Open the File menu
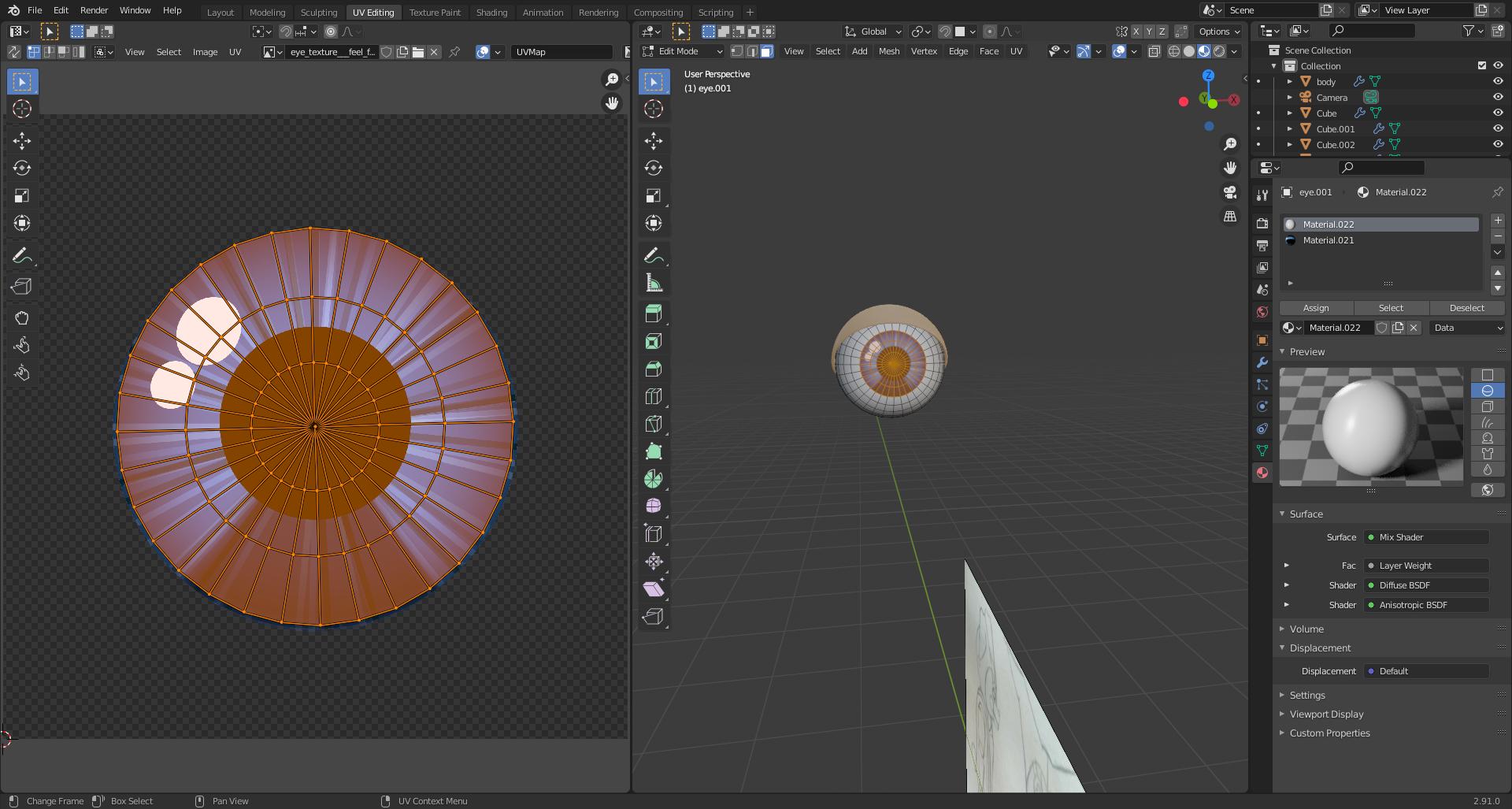The height and width of the screenshot is (809, 1512). point(35,10)
